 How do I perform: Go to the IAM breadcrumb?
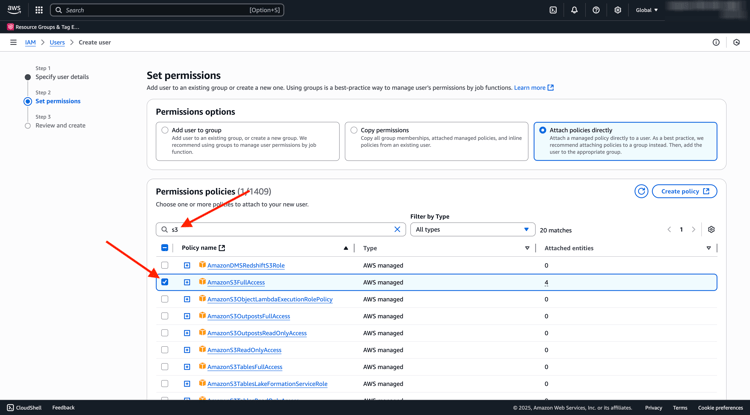click(x=30, y=43)
